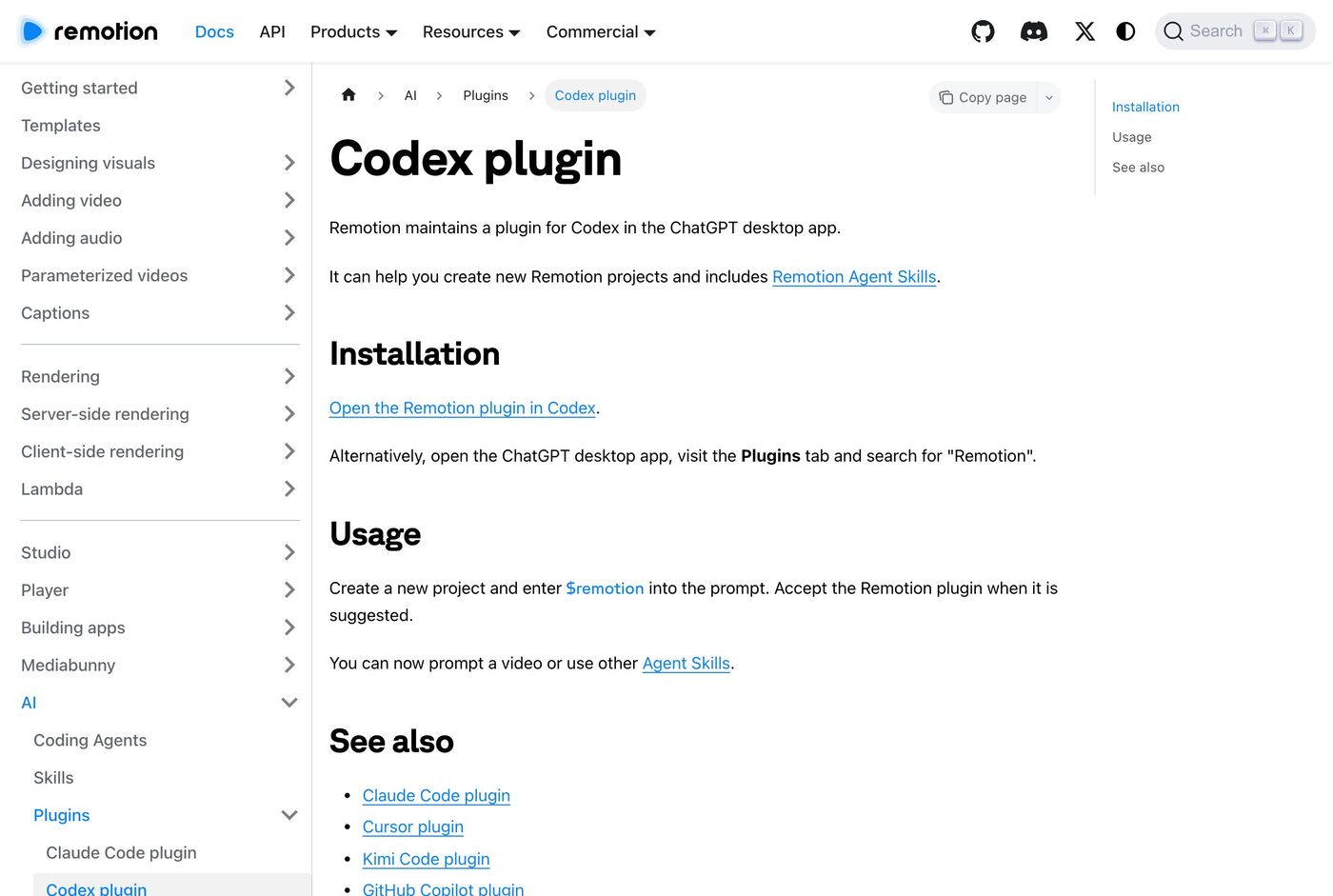Click Open the Remotion plugin in Codex link

(463, 408)
